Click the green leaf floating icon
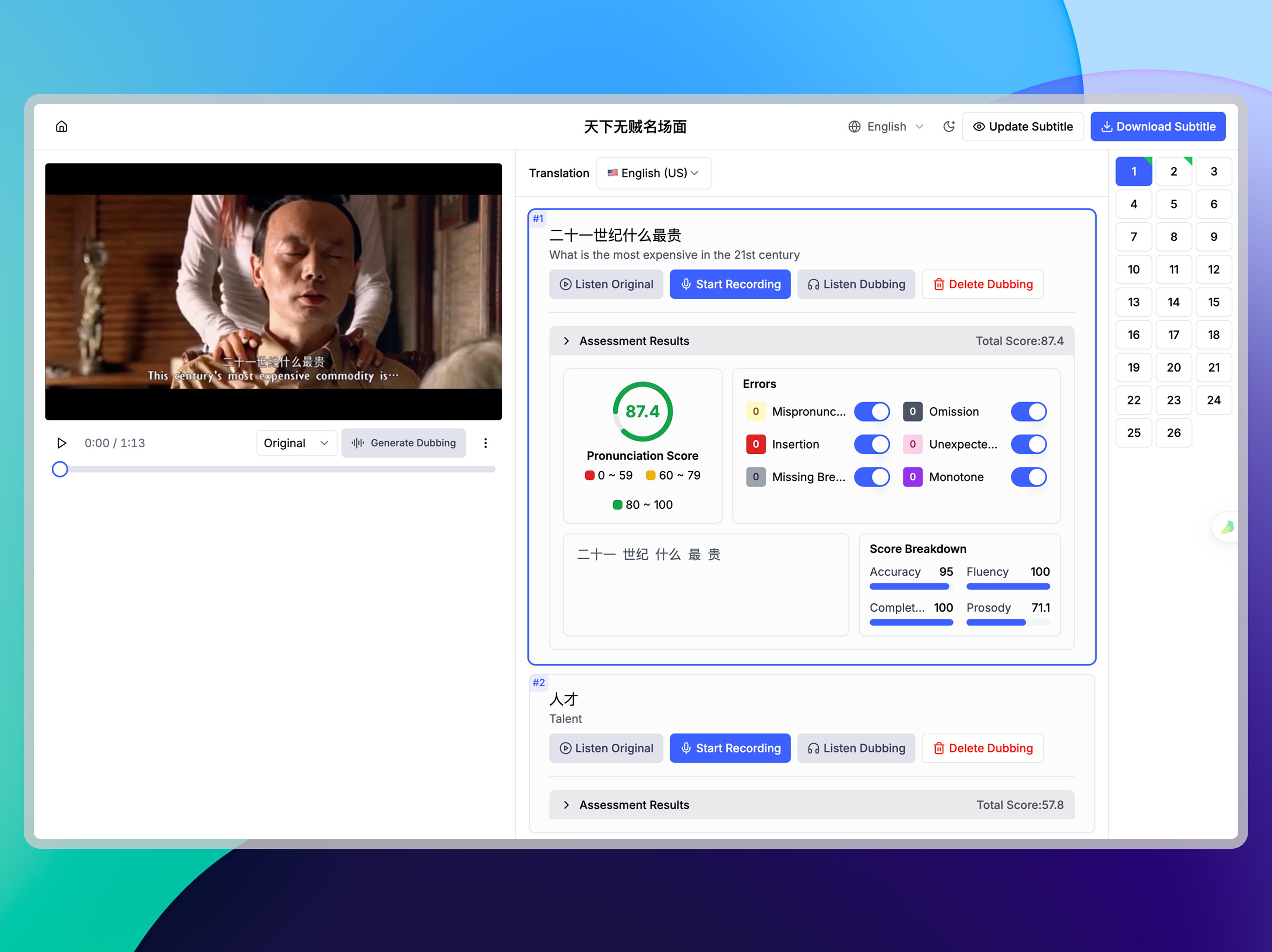1272x952 pixels. click(x=1226, y=527)
